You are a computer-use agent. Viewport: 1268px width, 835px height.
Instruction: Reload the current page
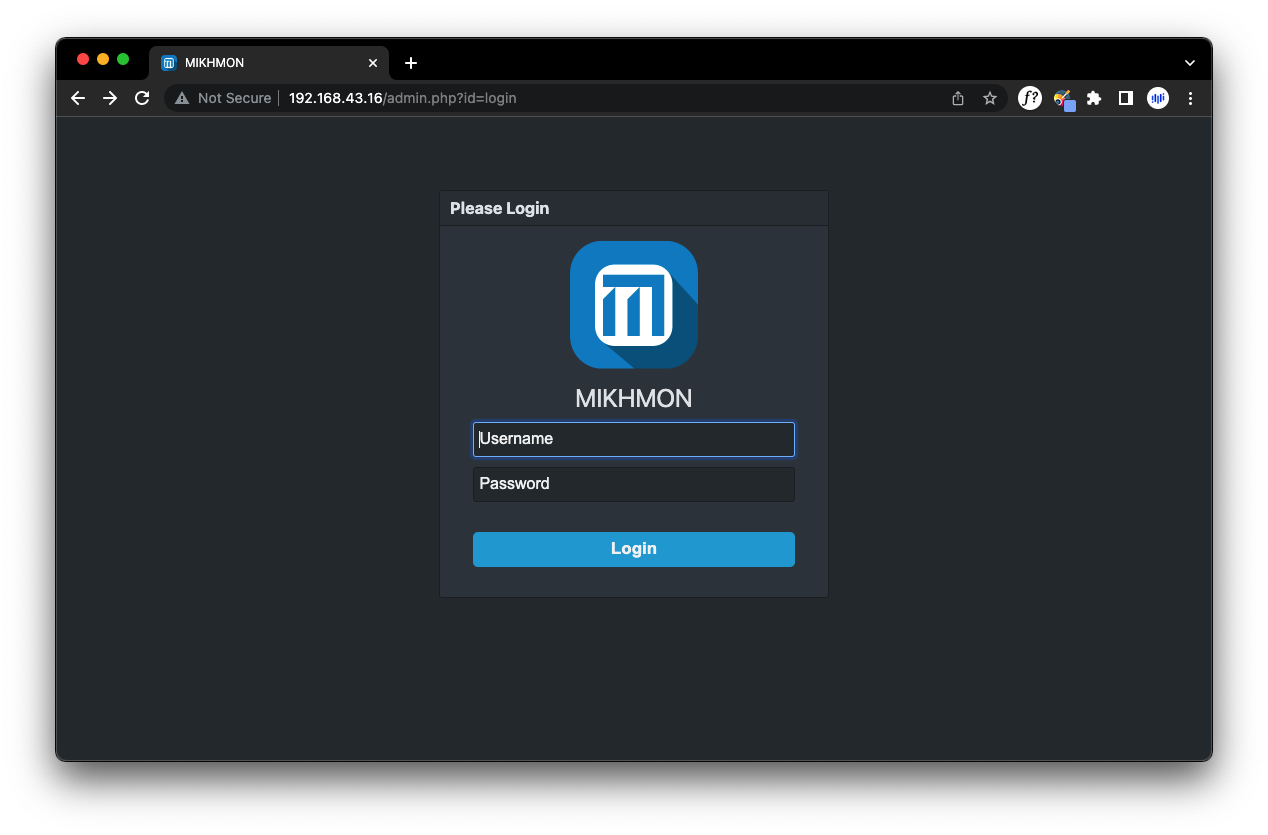142,98
